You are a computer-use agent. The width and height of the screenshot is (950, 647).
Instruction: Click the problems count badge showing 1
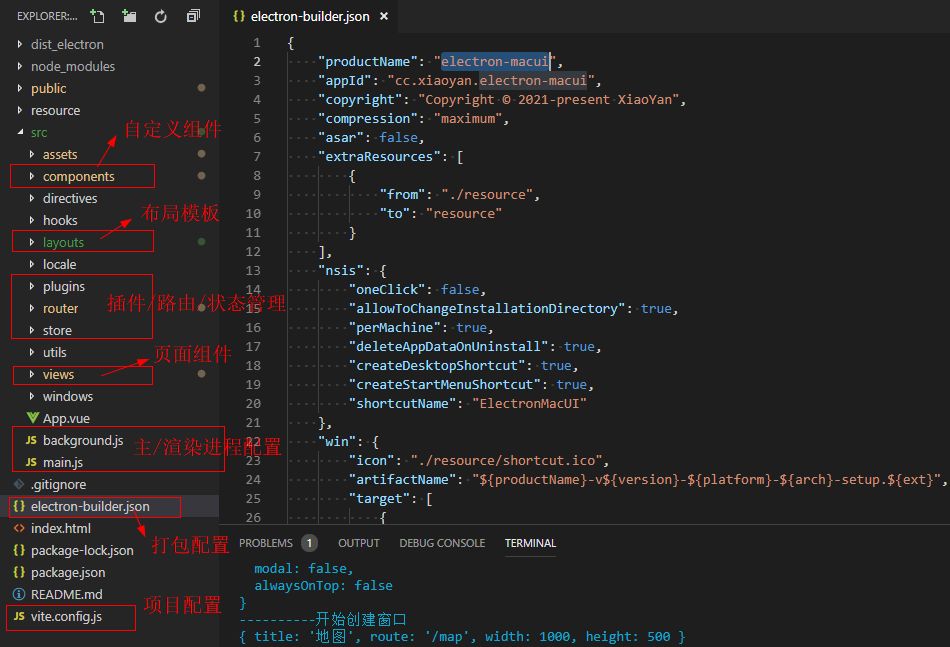coord(309,543)
